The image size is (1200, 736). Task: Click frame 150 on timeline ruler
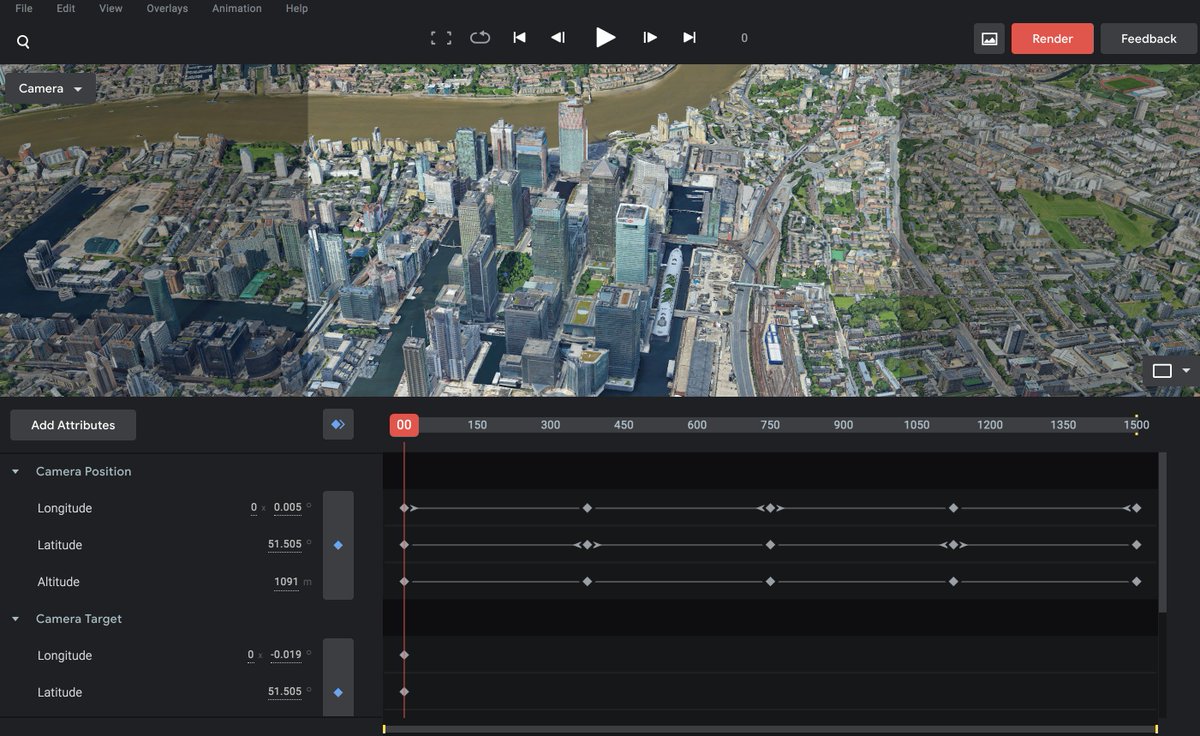477,425
